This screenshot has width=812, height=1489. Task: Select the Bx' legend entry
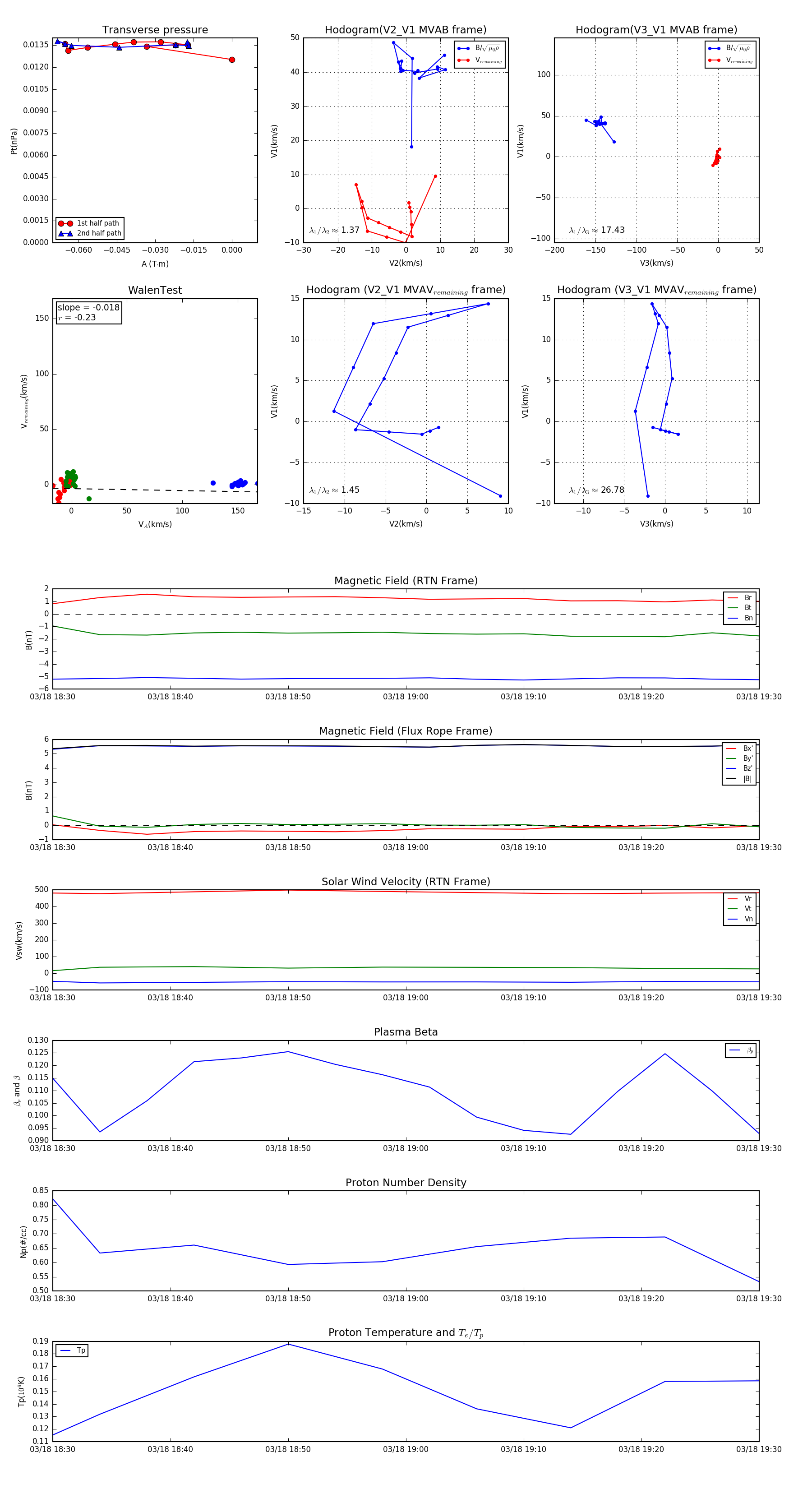(739, 748)
